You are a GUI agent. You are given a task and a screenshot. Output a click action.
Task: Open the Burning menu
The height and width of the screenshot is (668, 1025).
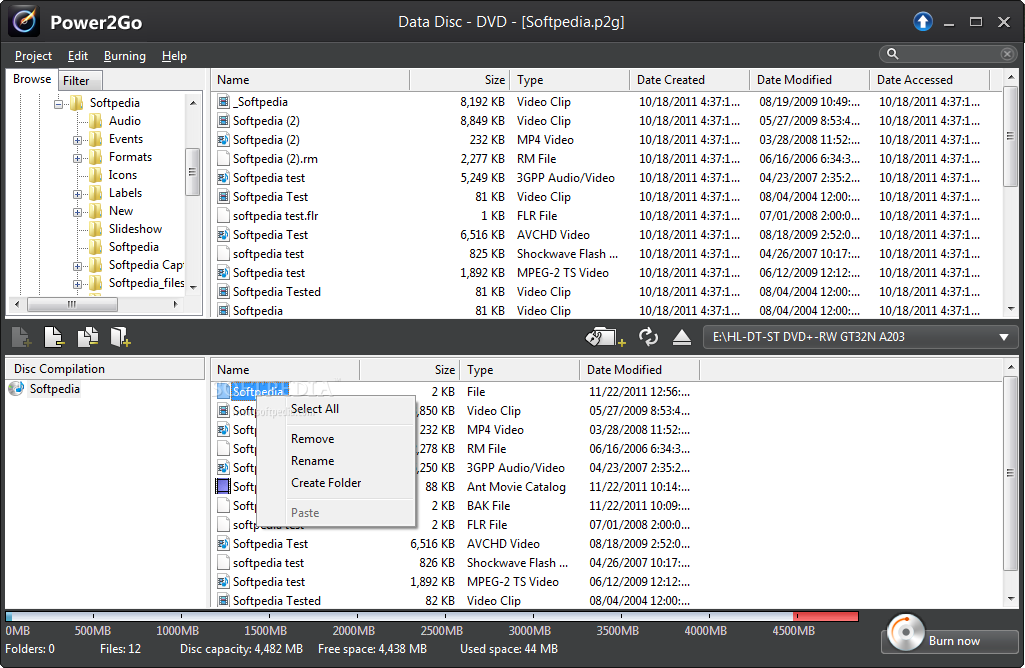127,56
